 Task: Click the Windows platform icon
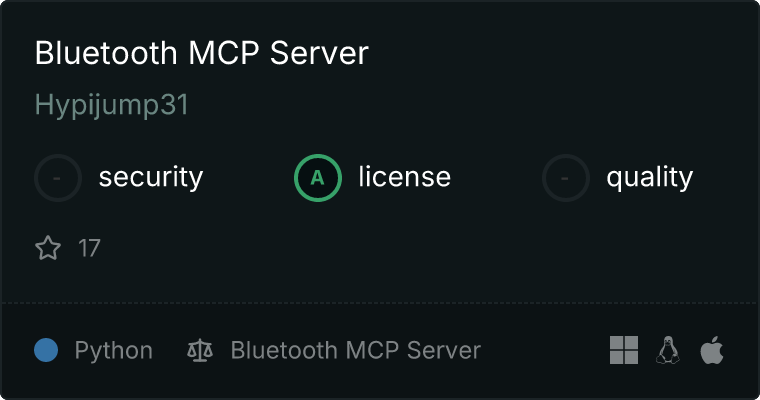[x=624, y=350]
